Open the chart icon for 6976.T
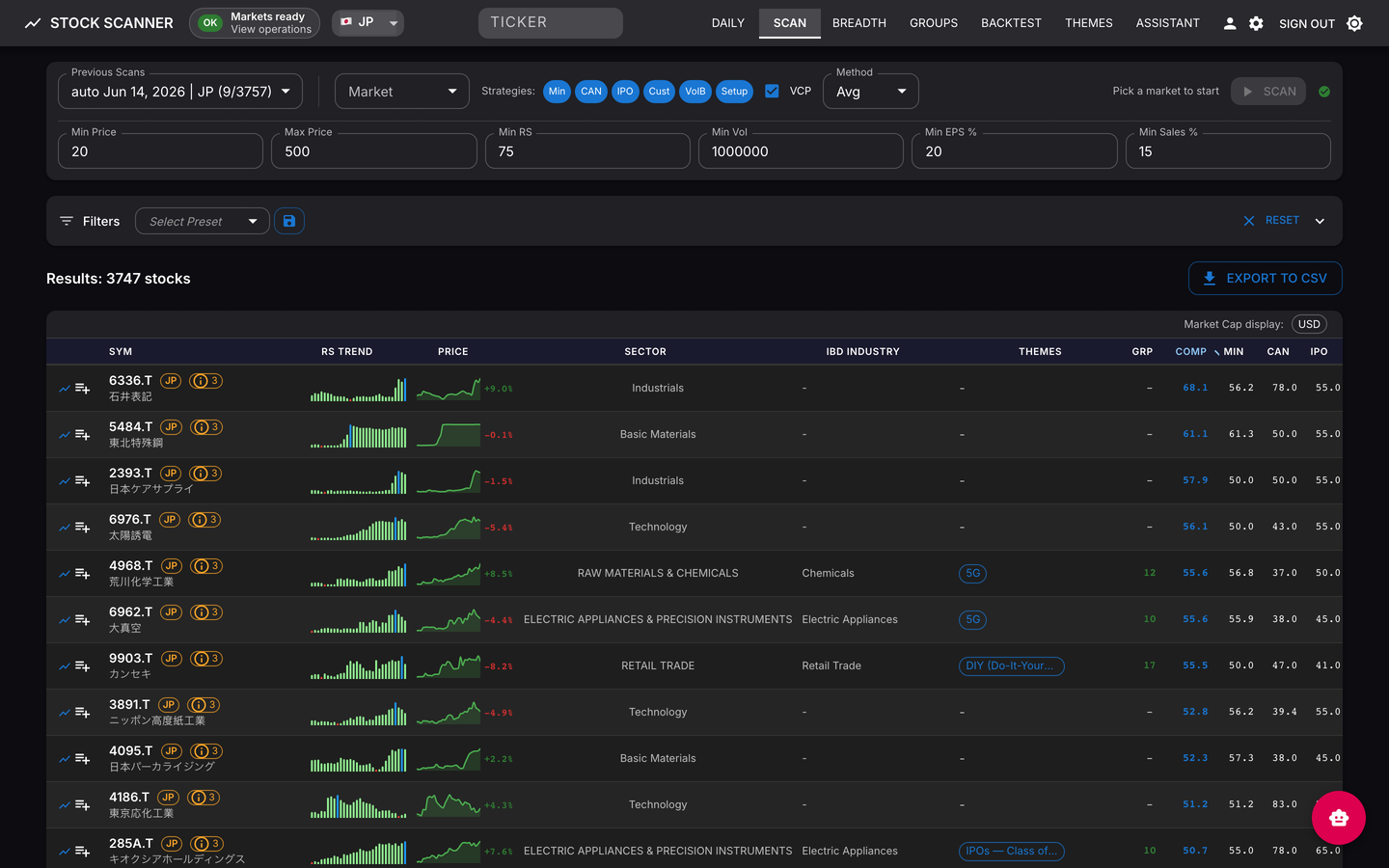Viewport: 1389px width, 868px height. 65,528
